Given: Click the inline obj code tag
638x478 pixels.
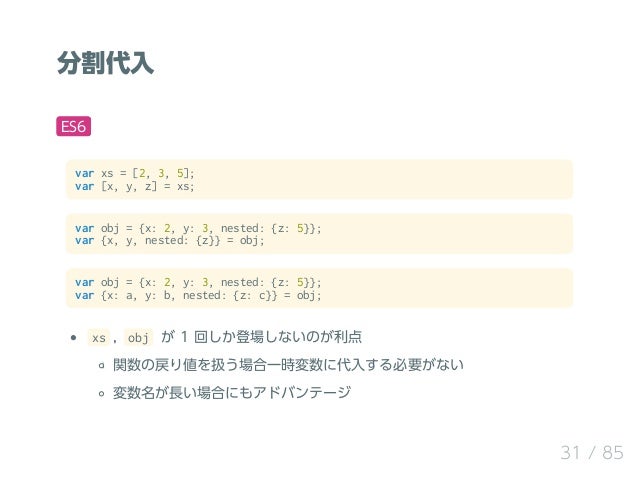Looking at the screenshot, I should click(x=138, y=338).
